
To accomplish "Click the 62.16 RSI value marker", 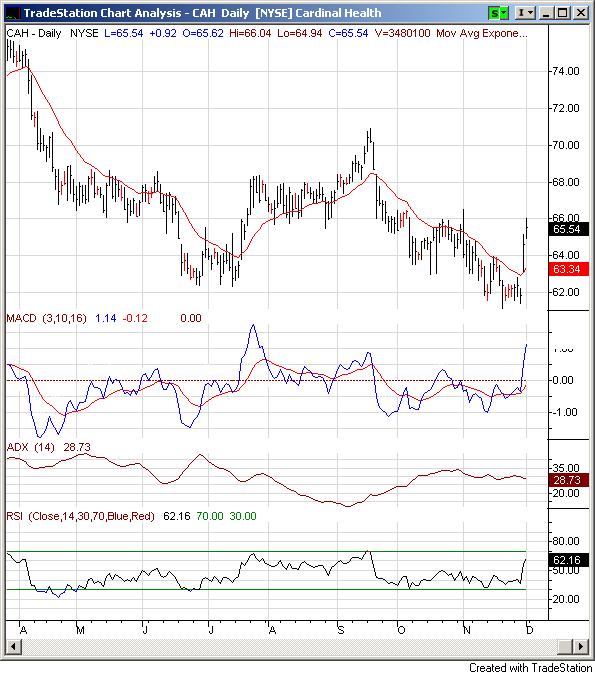I will (568, 560).
